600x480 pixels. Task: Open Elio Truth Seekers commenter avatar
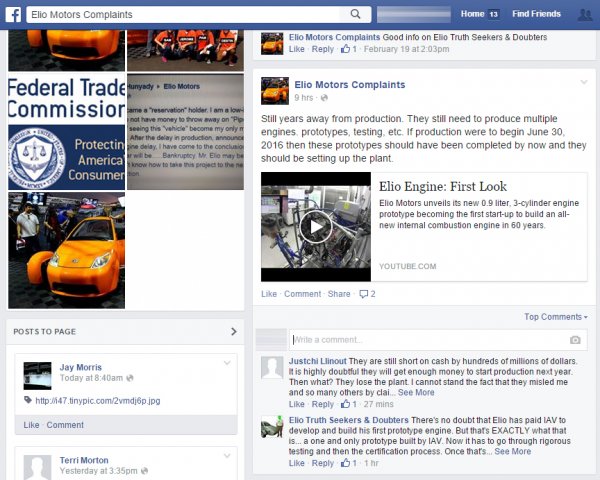[272, 426]
